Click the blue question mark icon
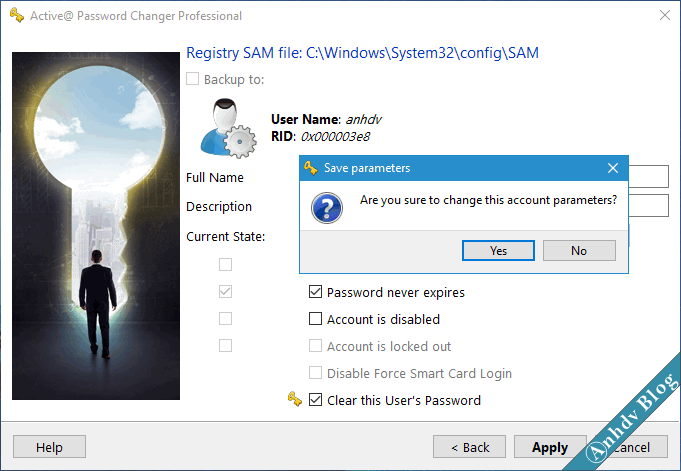The width and height of the screenshot is (681, 471). (x=327, y=208)
